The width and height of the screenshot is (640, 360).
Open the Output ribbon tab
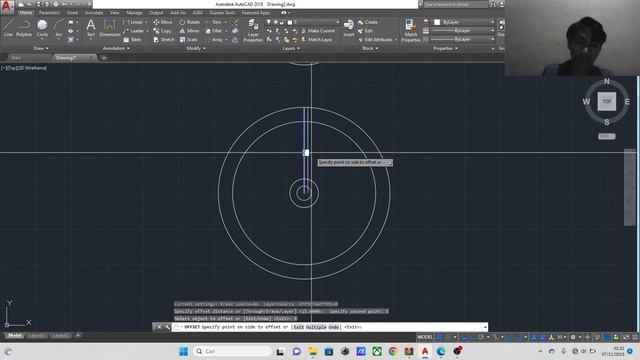(x=156, y=13)
